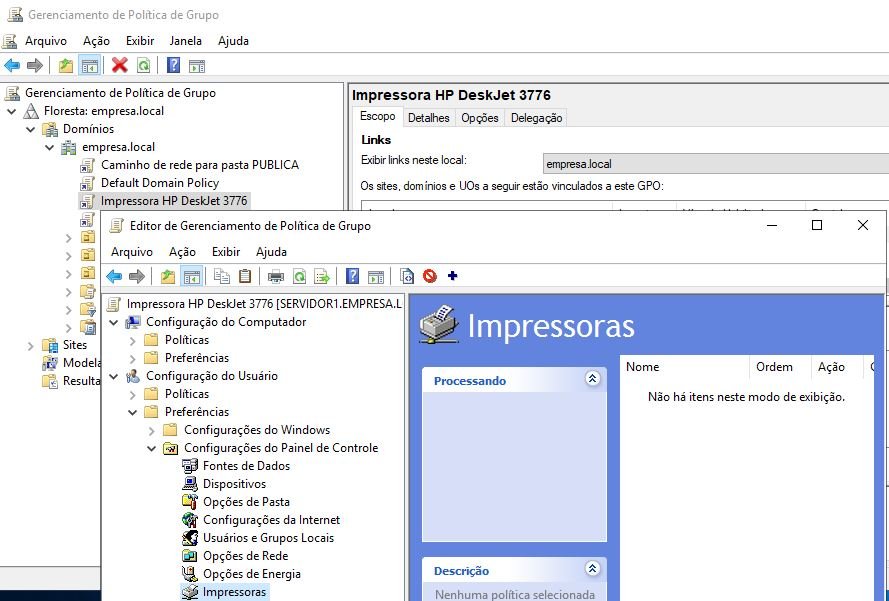Open help icon in Group Policy Management toolbar
889x601 pixels.
173,66
